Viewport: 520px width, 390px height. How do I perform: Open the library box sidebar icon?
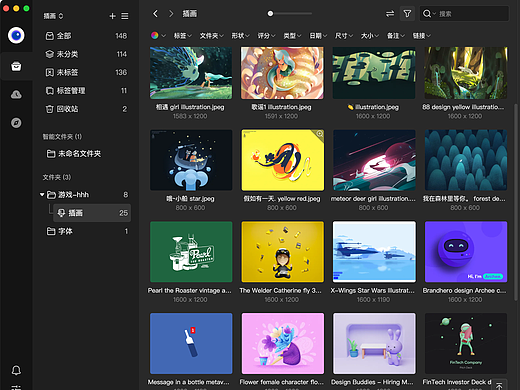click(16, 66)
